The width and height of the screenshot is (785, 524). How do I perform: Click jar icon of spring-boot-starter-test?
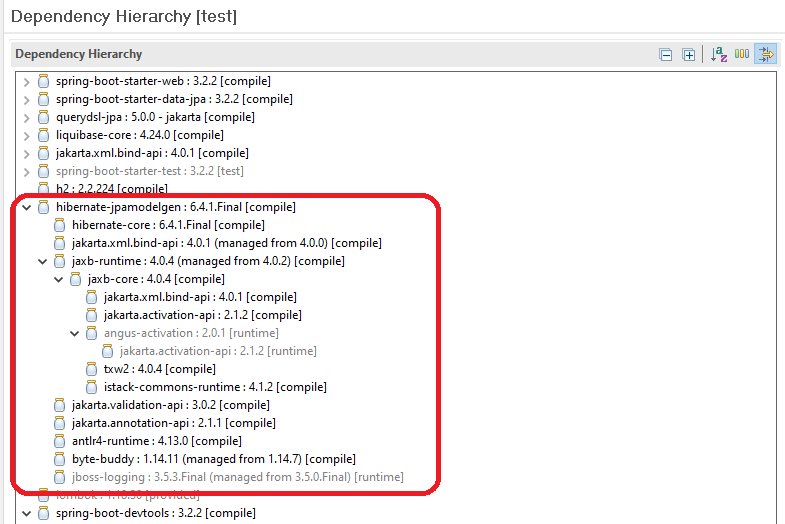(x=44, y=171)
